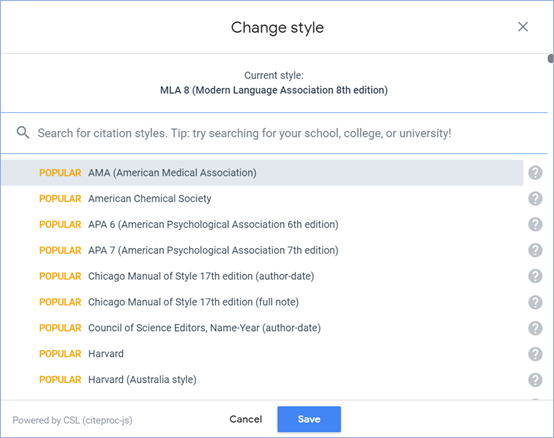Image resolution: width=554 pixels, height=438 pixels.
Task: Show help for American Chemical Society
Action: (535, 199)
